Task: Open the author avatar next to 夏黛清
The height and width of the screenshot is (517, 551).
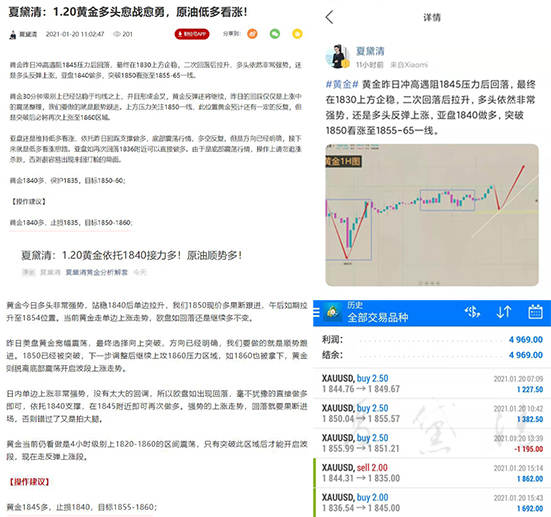Action: click(338, 56)
